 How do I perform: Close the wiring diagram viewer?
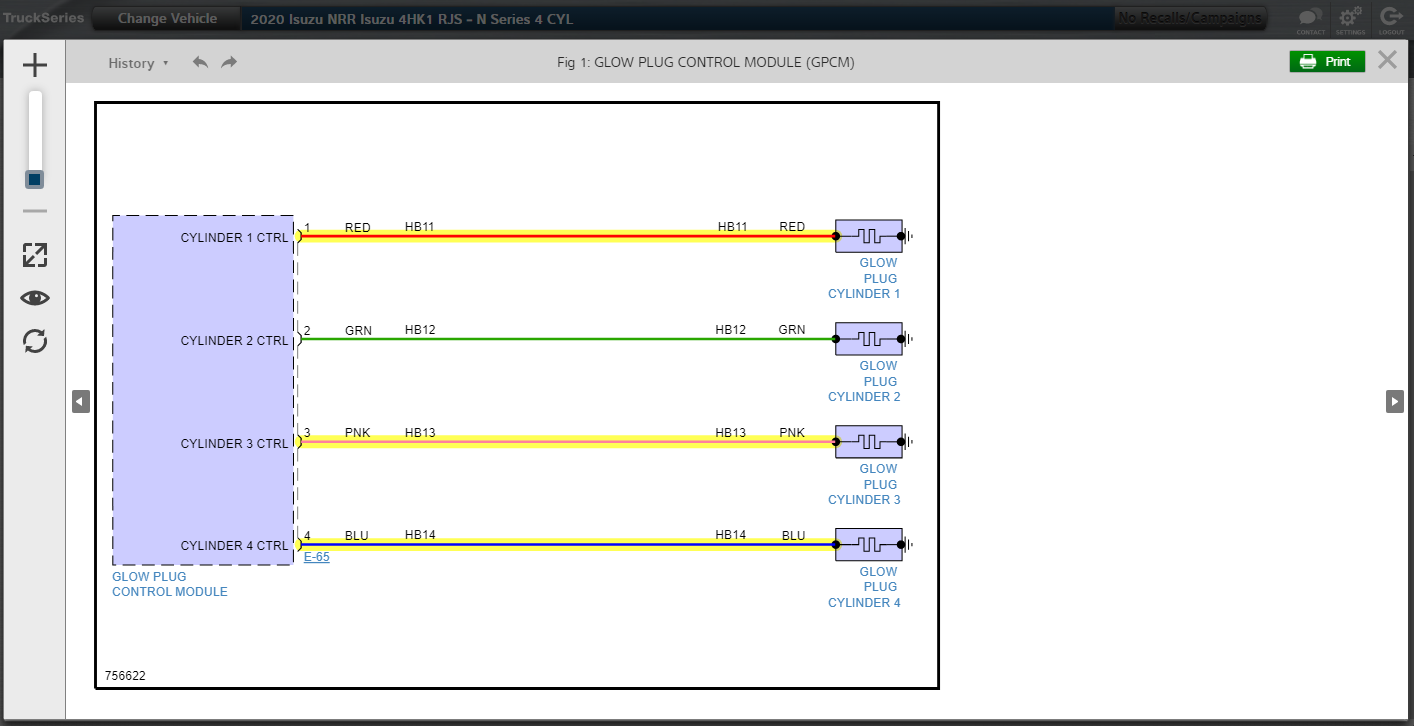point(1387,60)
